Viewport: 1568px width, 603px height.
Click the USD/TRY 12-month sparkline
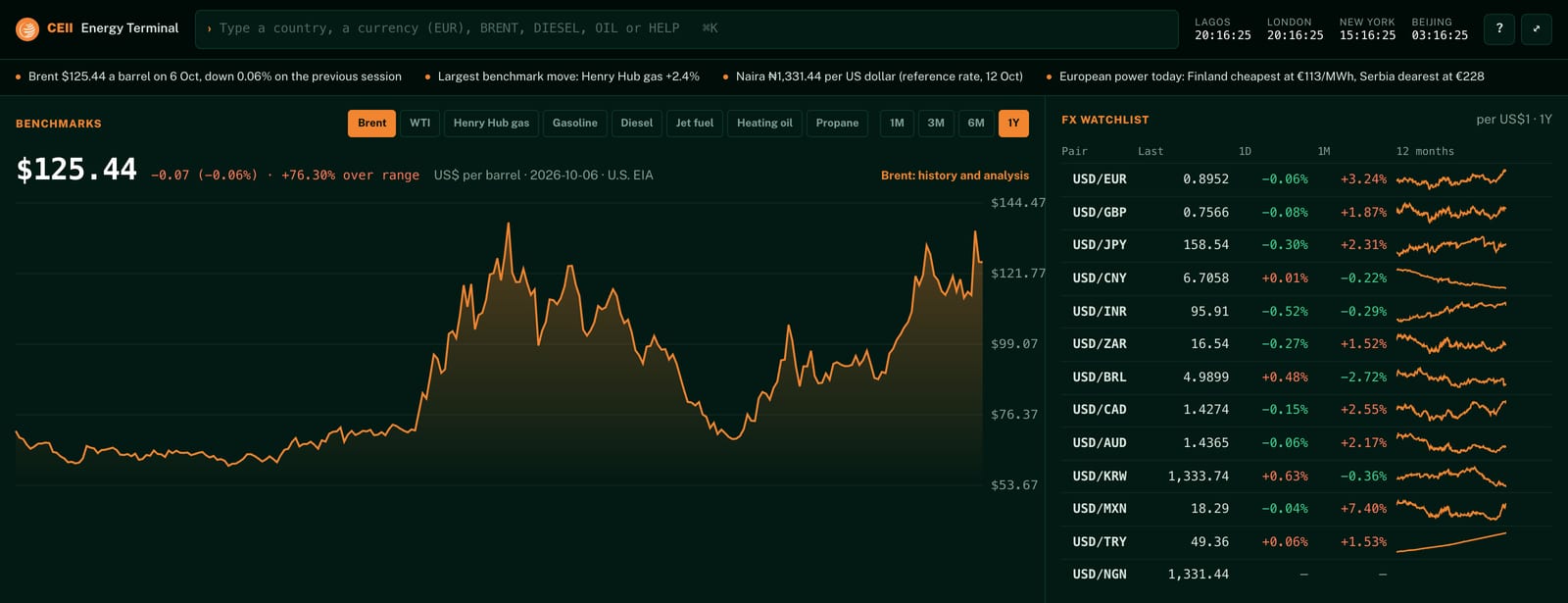pyautogui.click(x=1451, y=542)
